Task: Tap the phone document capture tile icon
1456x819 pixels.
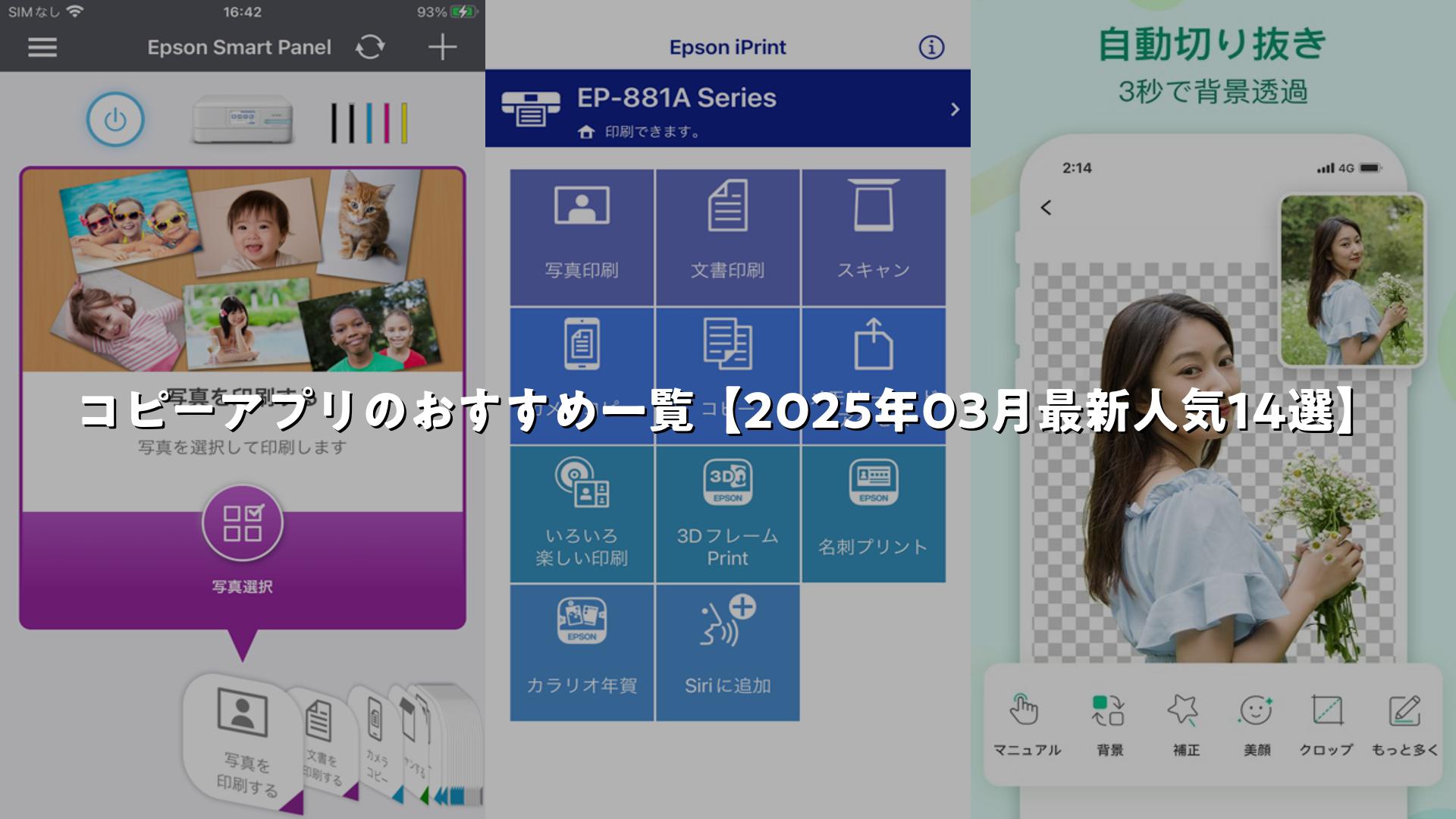Action: pos(582,344)
